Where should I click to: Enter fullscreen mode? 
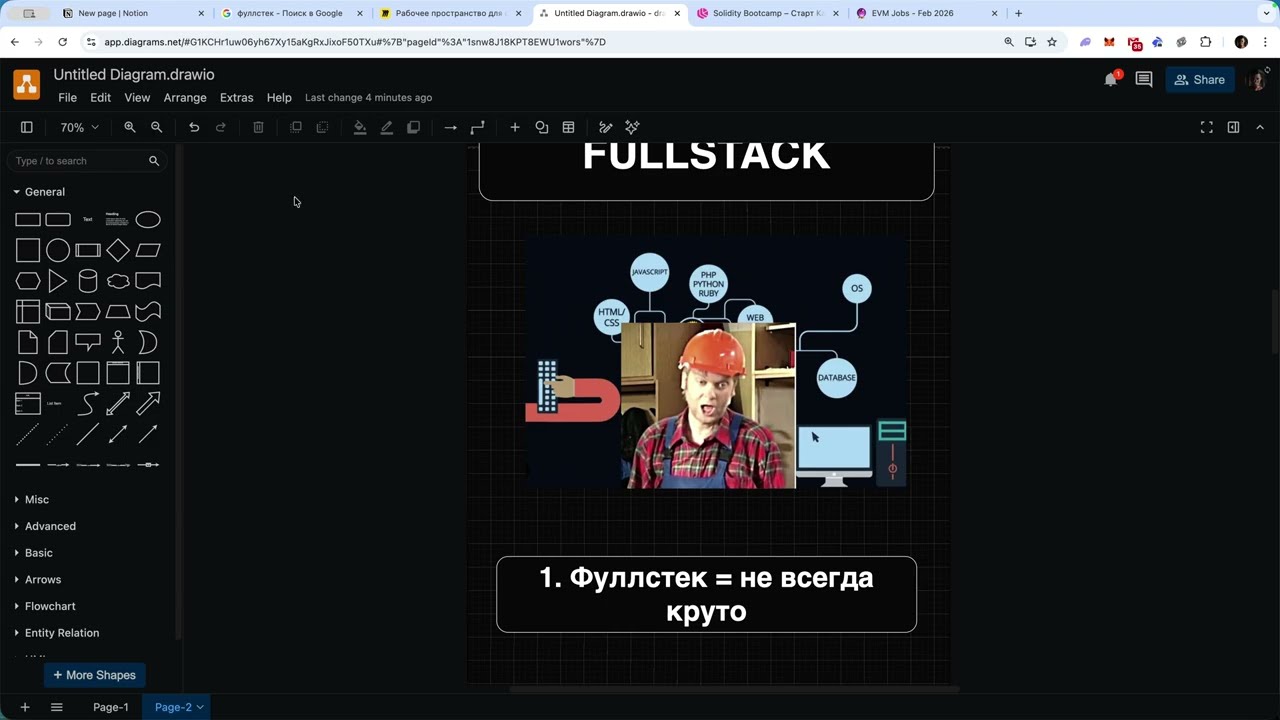tap(1207, 127)
